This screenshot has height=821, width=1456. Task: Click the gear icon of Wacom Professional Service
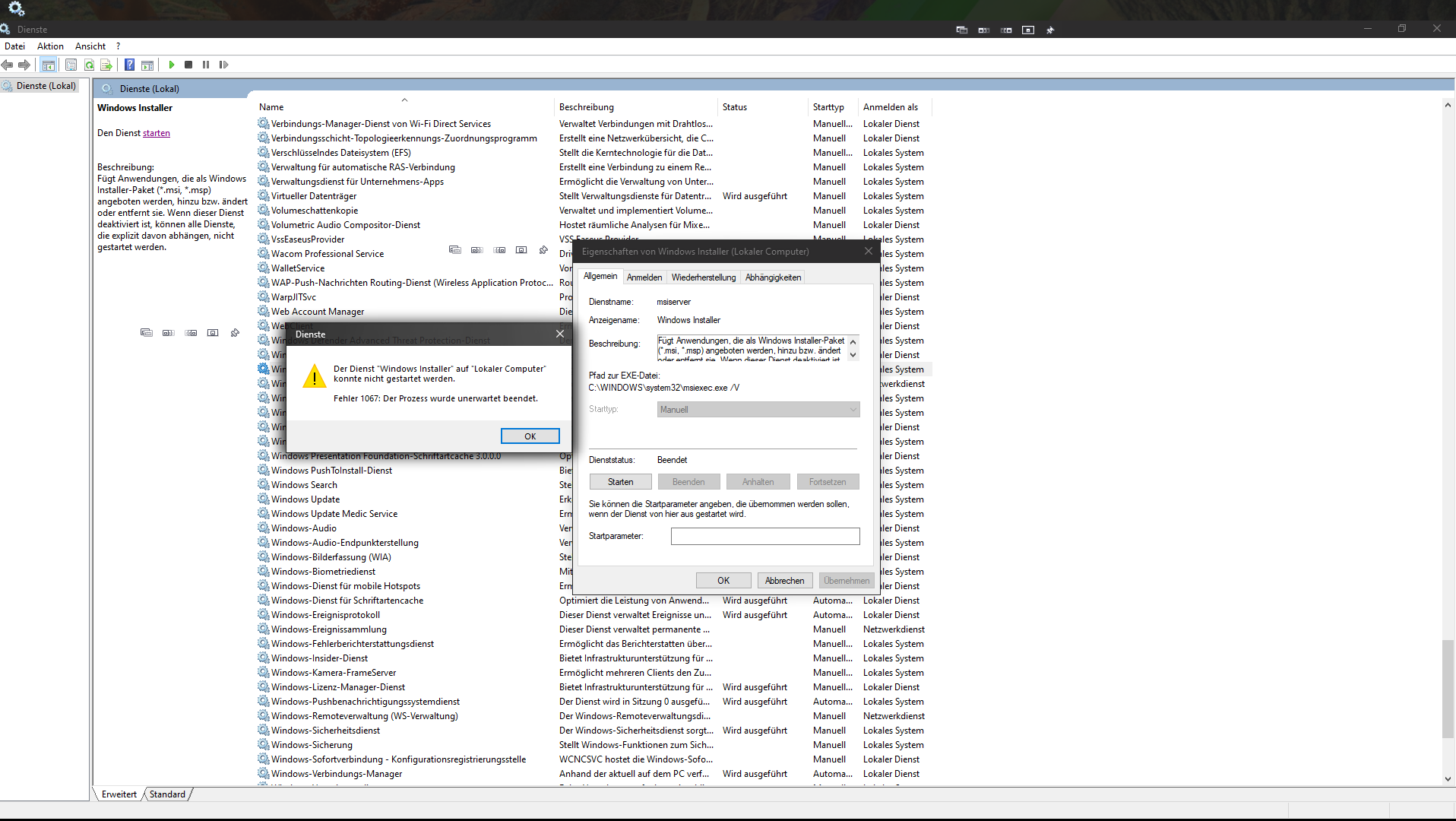[264, 253]
